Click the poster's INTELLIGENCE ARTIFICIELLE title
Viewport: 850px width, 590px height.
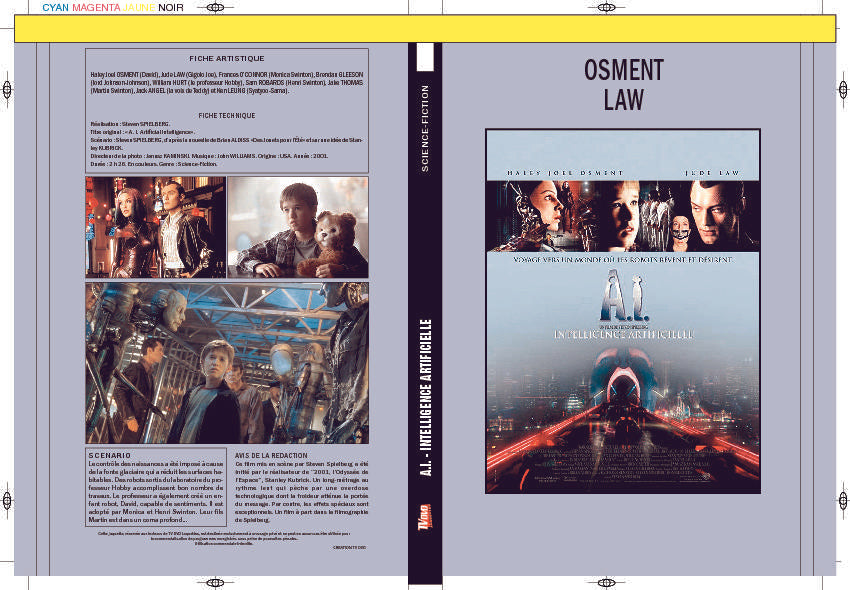point(623,335)
